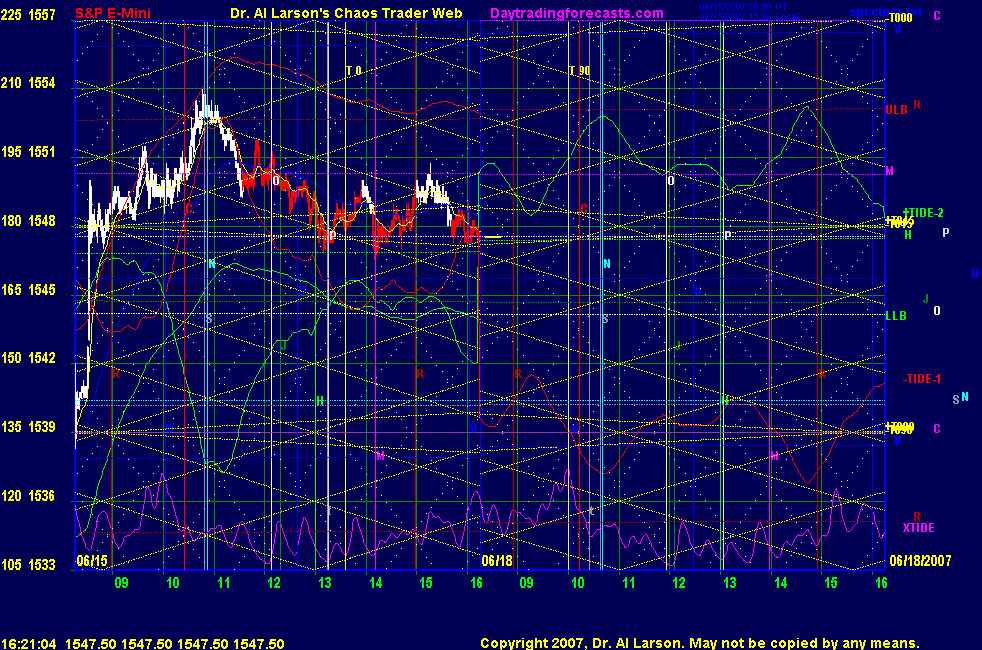The height and width of the screenshot is (650, 982).
Task: Click the 16:21:04 clock readout
Action: pyautogui.click(x=29, y=644)
